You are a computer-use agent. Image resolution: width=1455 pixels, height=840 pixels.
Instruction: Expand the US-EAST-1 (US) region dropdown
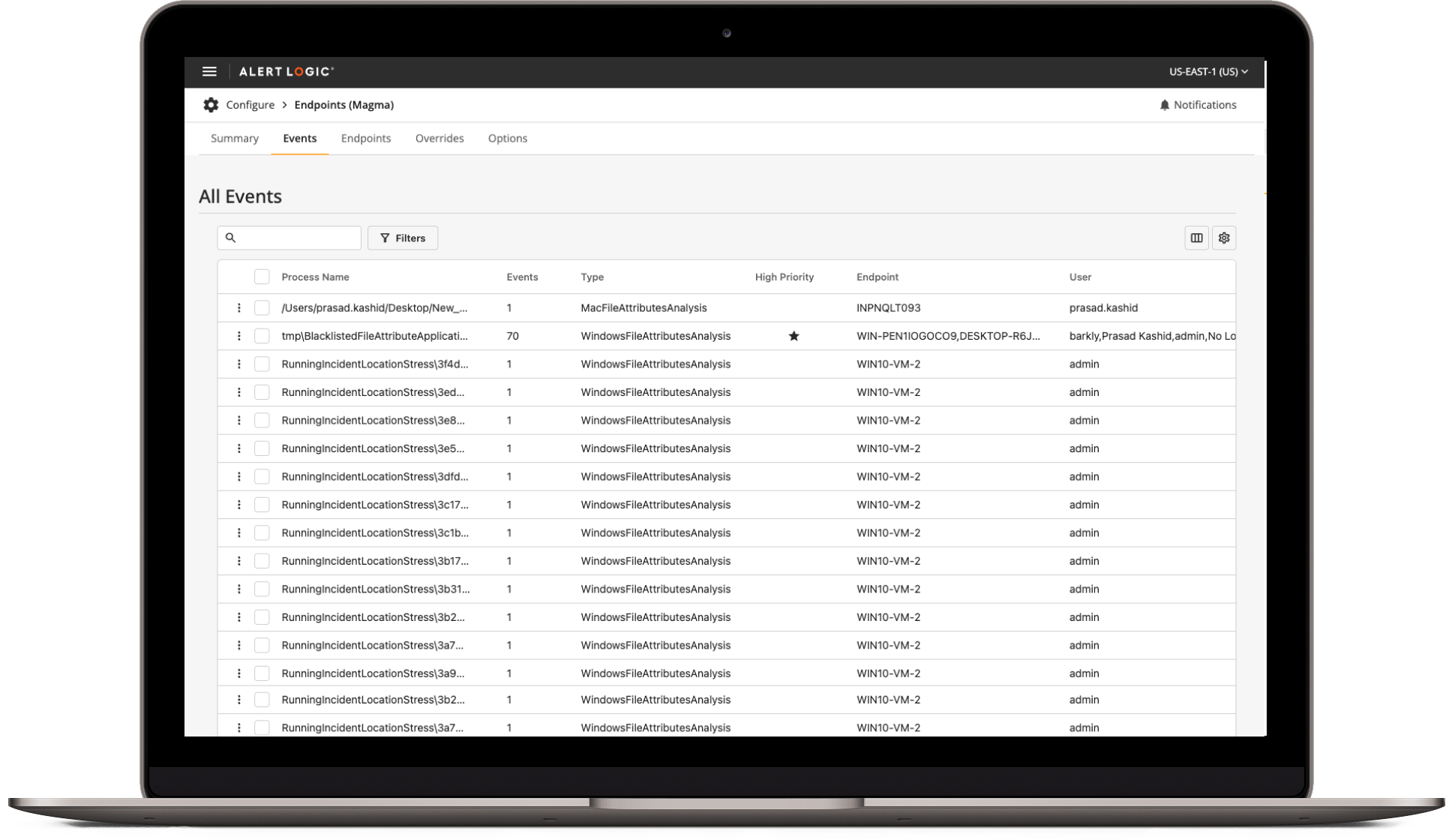click(x=1207, y=72)
